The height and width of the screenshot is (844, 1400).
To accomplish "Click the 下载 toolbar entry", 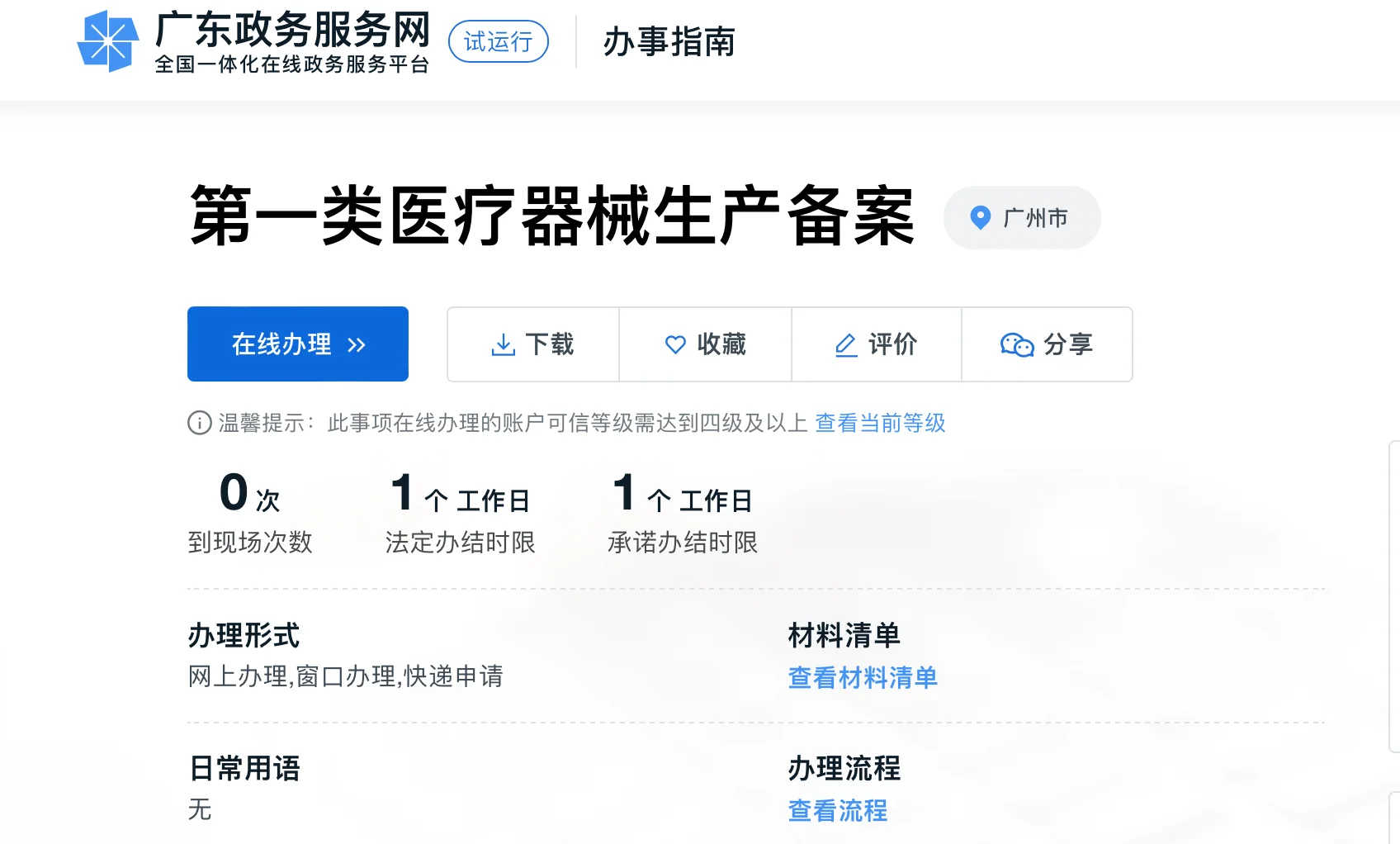I will click(532, 344).
